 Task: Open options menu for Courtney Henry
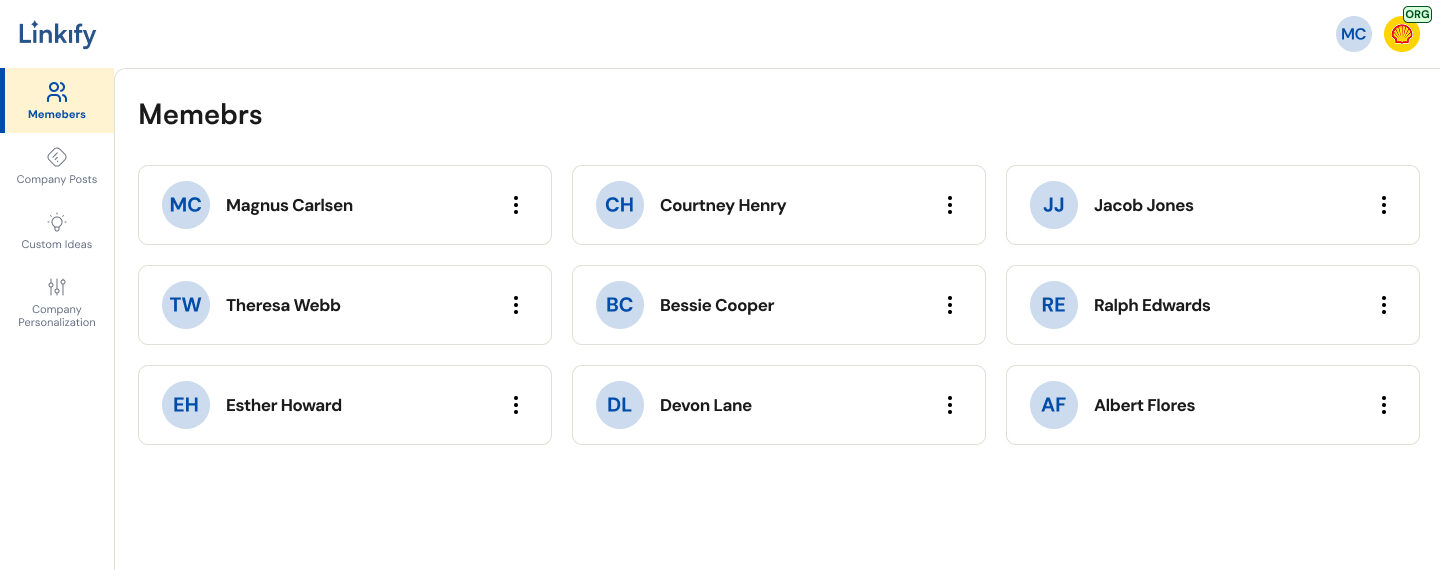(950, 205)
